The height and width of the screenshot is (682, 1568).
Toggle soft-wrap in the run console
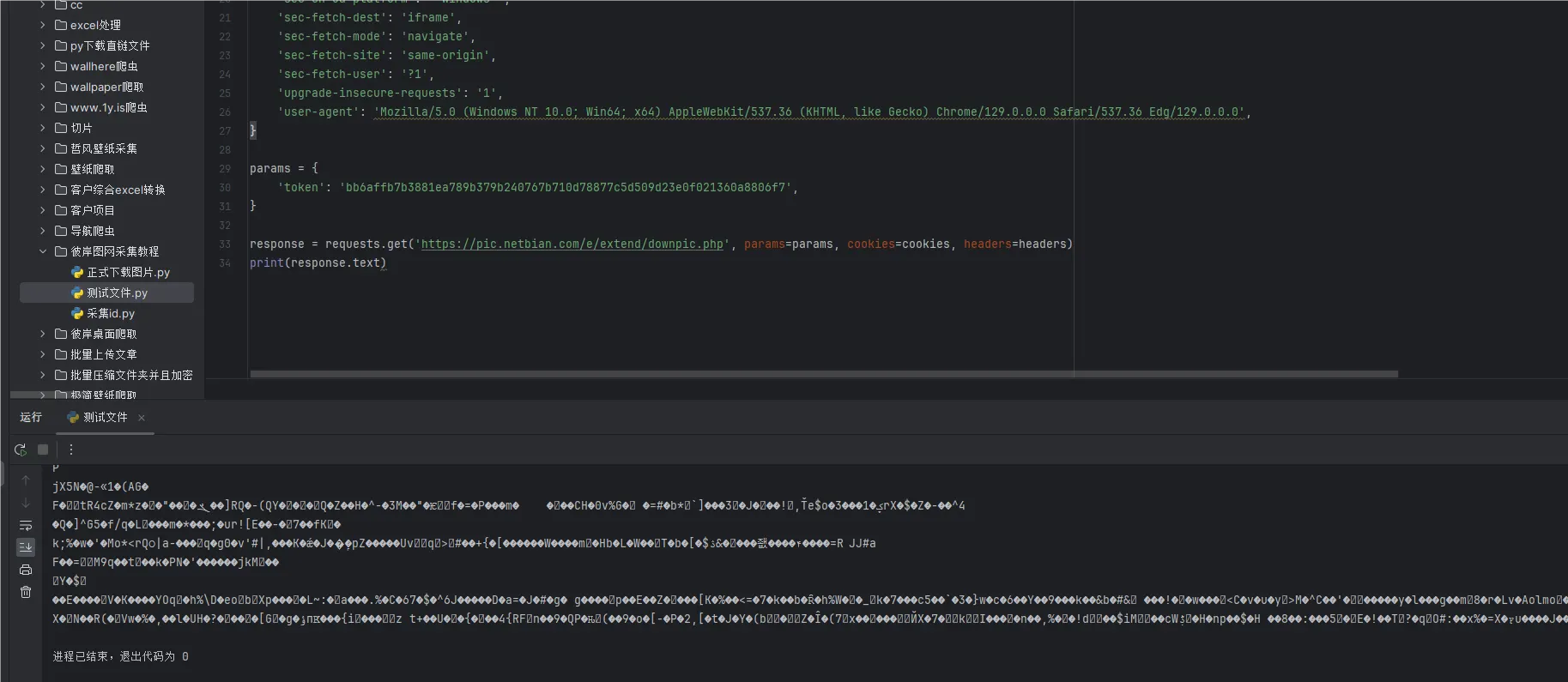click(x=26, y=525)
